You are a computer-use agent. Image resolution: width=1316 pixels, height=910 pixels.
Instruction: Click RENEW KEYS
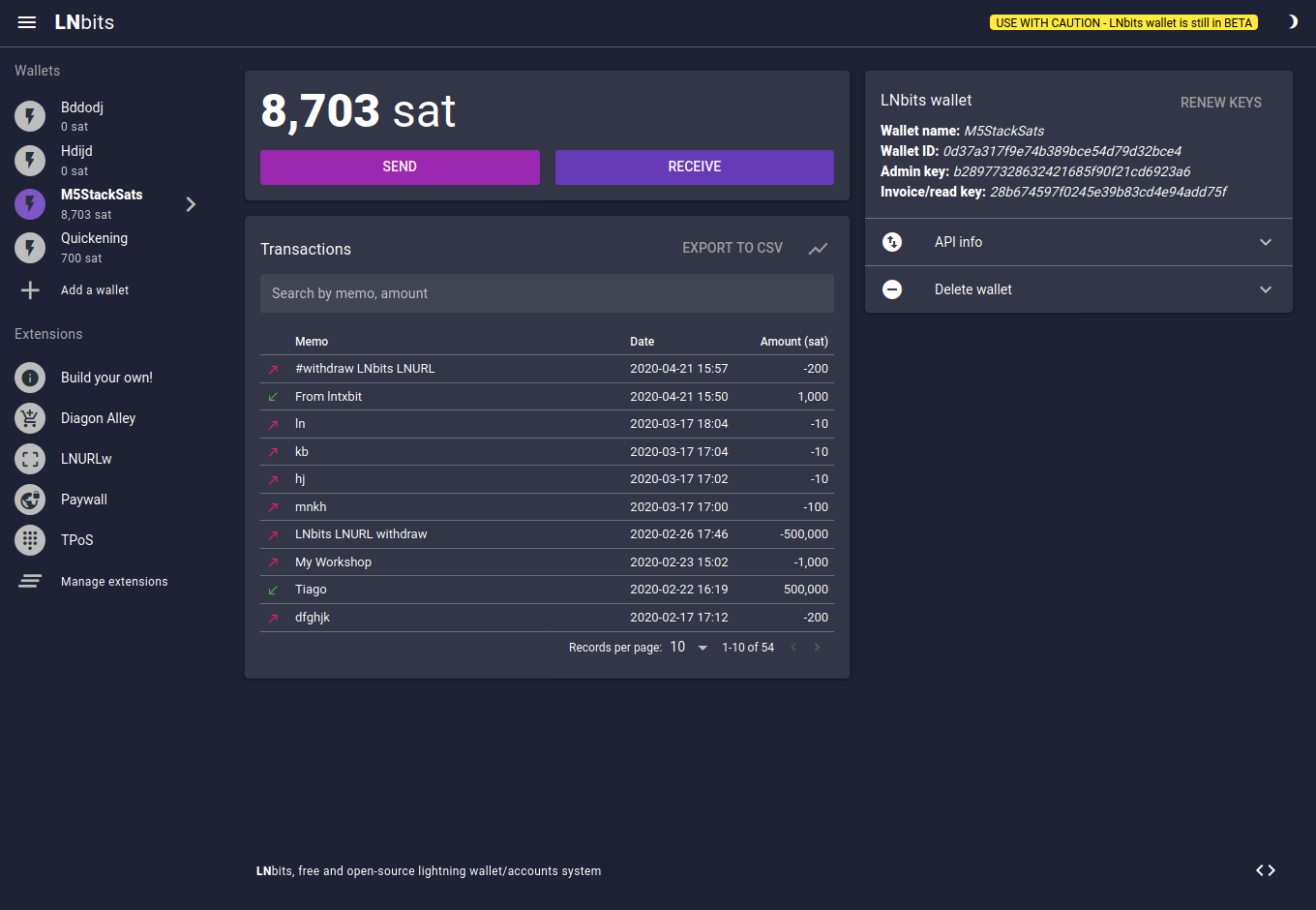pyautogui.click(x=1221, y=103)
